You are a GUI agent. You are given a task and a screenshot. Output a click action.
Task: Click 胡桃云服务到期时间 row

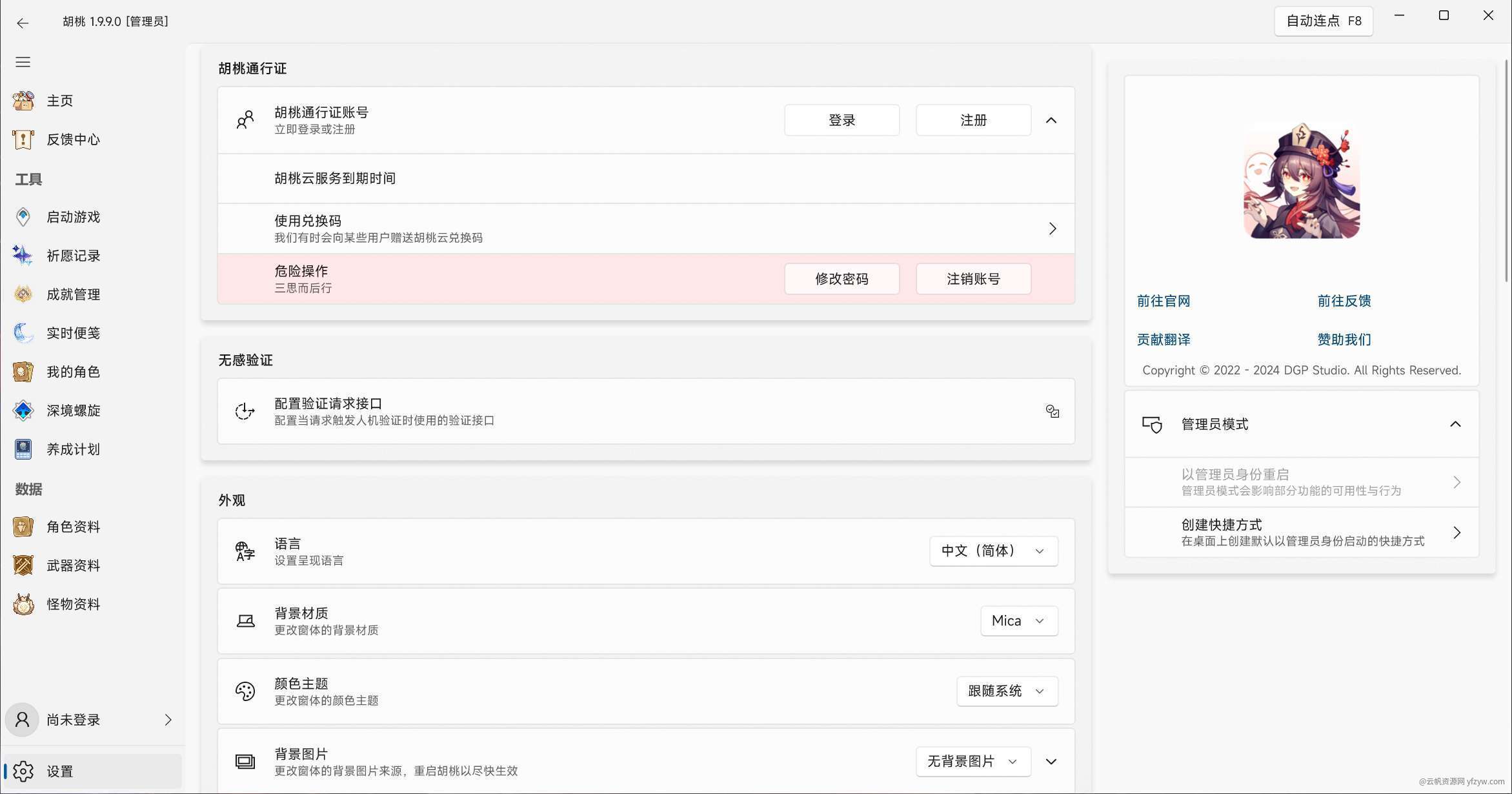[x=646, y=179]
